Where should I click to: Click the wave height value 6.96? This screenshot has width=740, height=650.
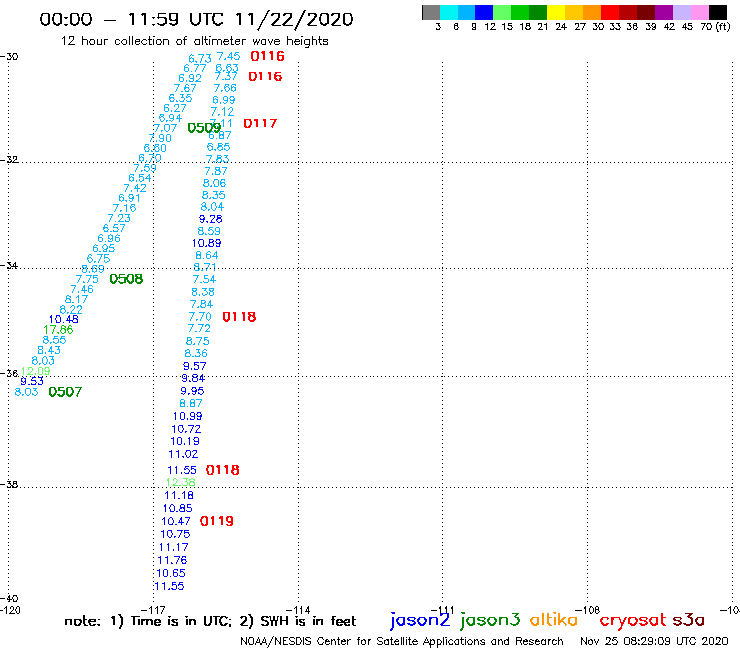point(109,238)
